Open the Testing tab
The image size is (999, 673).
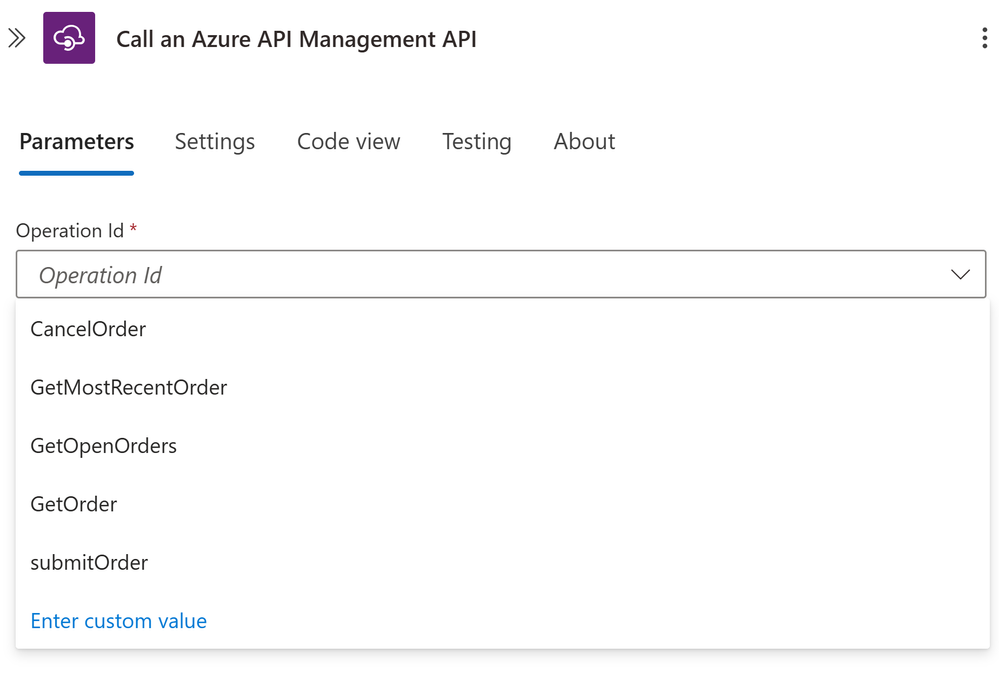[477, 141]
